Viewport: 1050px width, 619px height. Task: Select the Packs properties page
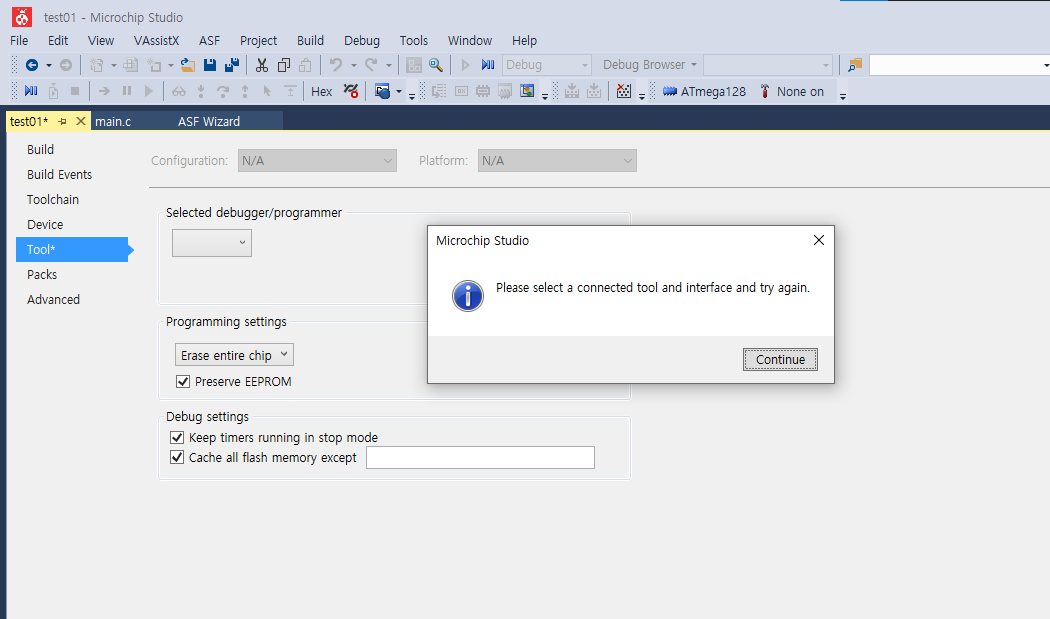pos(42,275)
